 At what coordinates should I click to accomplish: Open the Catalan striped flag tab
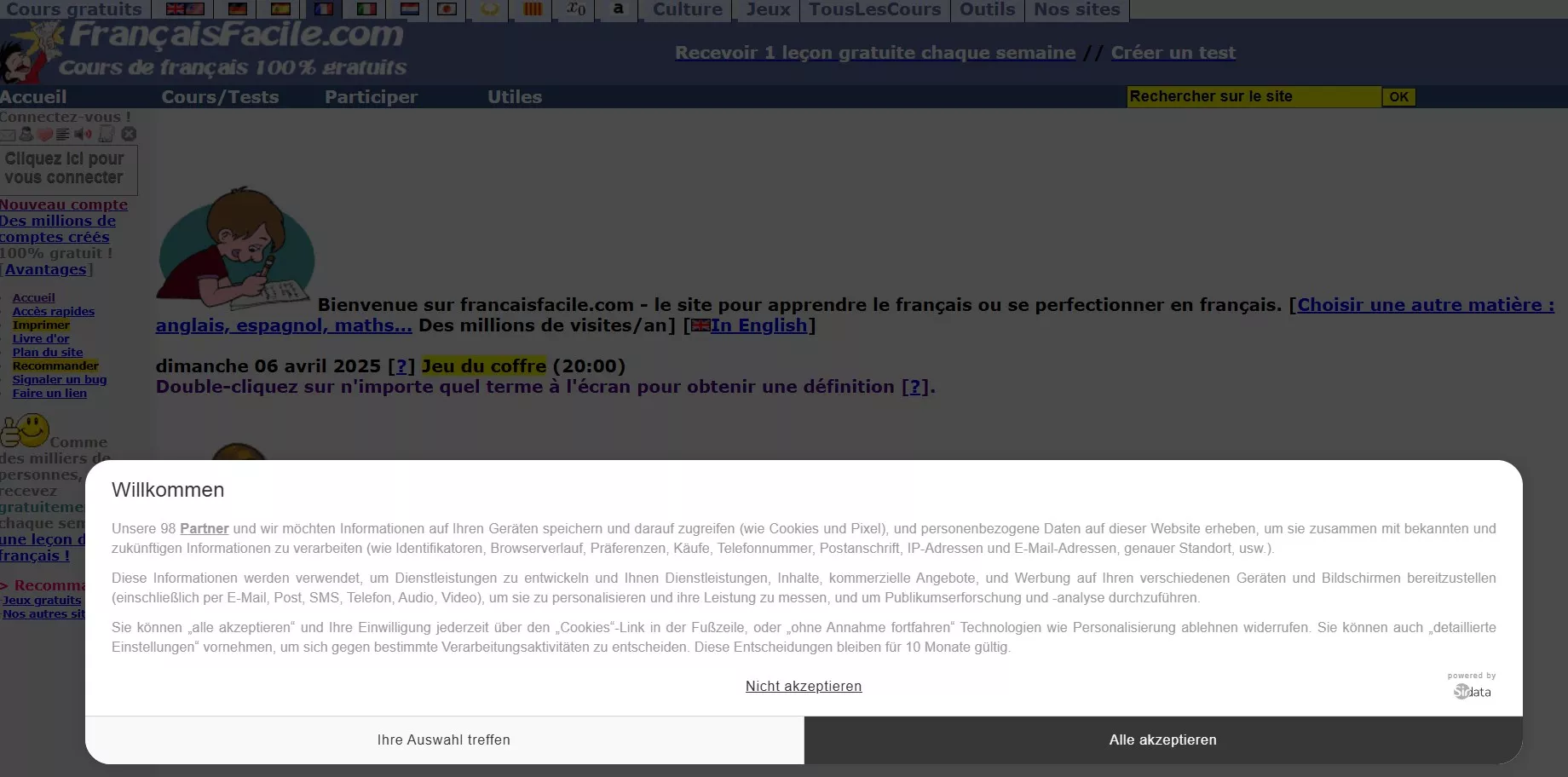[x=533, y=9]
